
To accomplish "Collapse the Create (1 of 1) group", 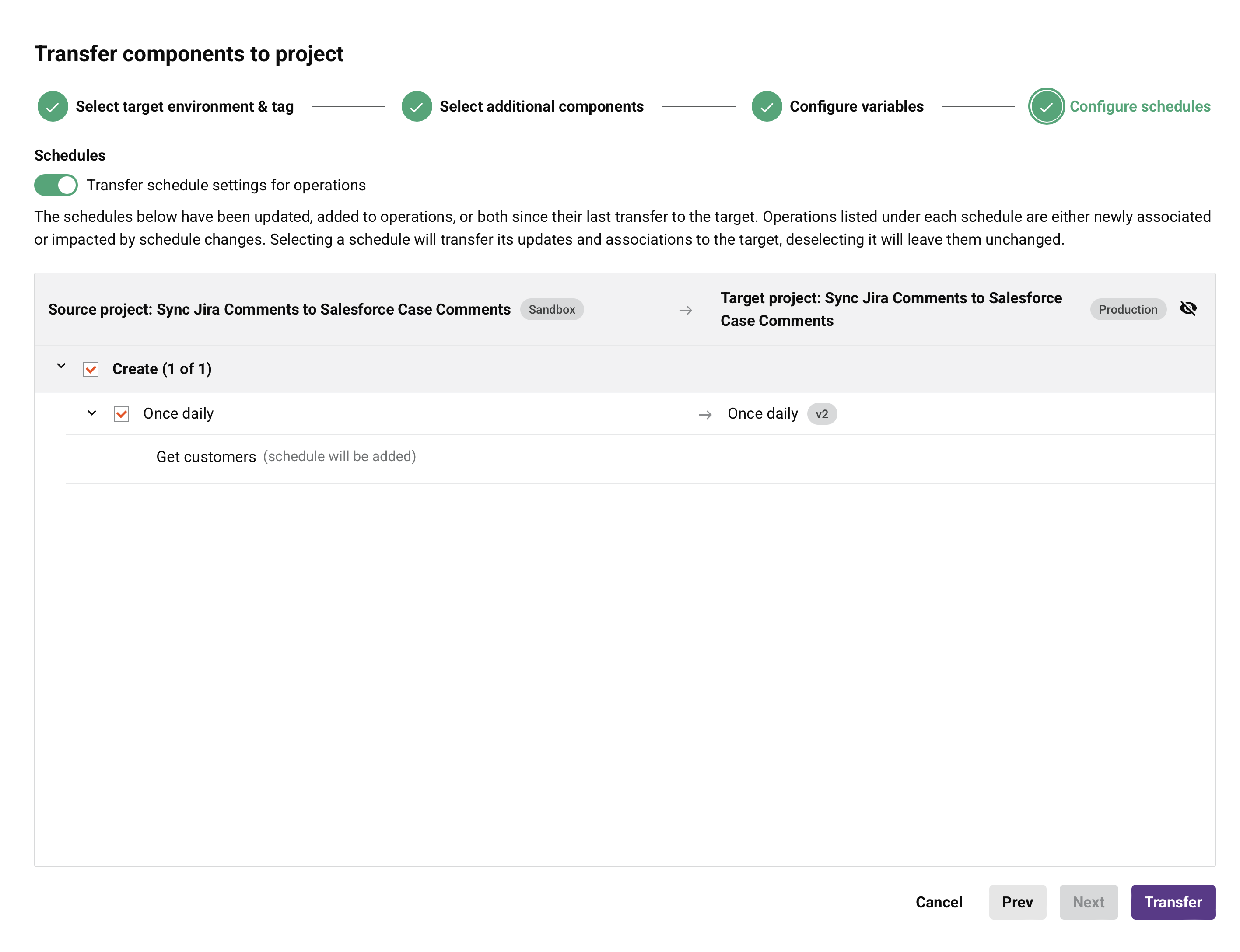I will point(61,365).
